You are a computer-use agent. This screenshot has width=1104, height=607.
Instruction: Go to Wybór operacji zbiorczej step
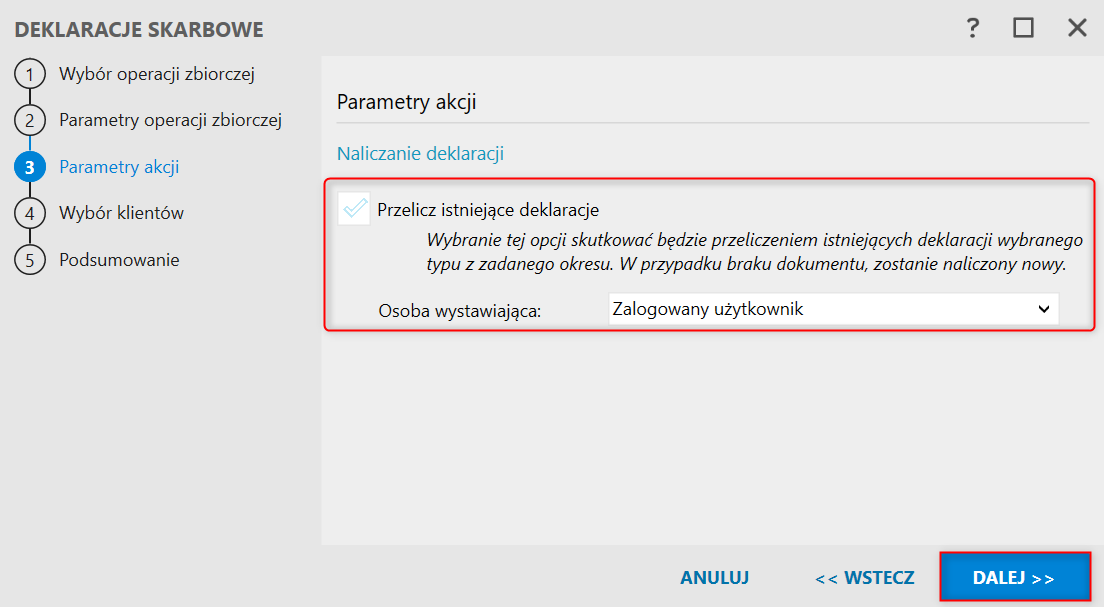(157, 74)
